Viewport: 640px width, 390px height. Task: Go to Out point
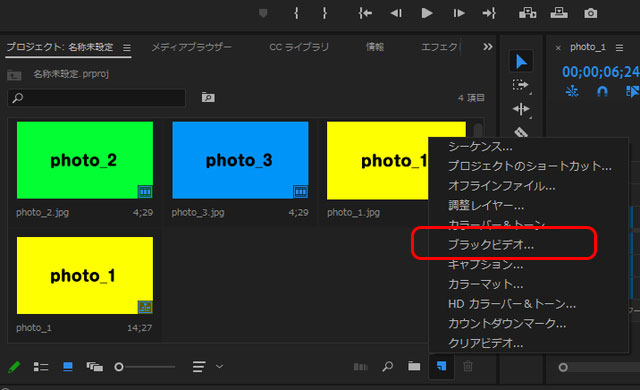coord(489,13)
